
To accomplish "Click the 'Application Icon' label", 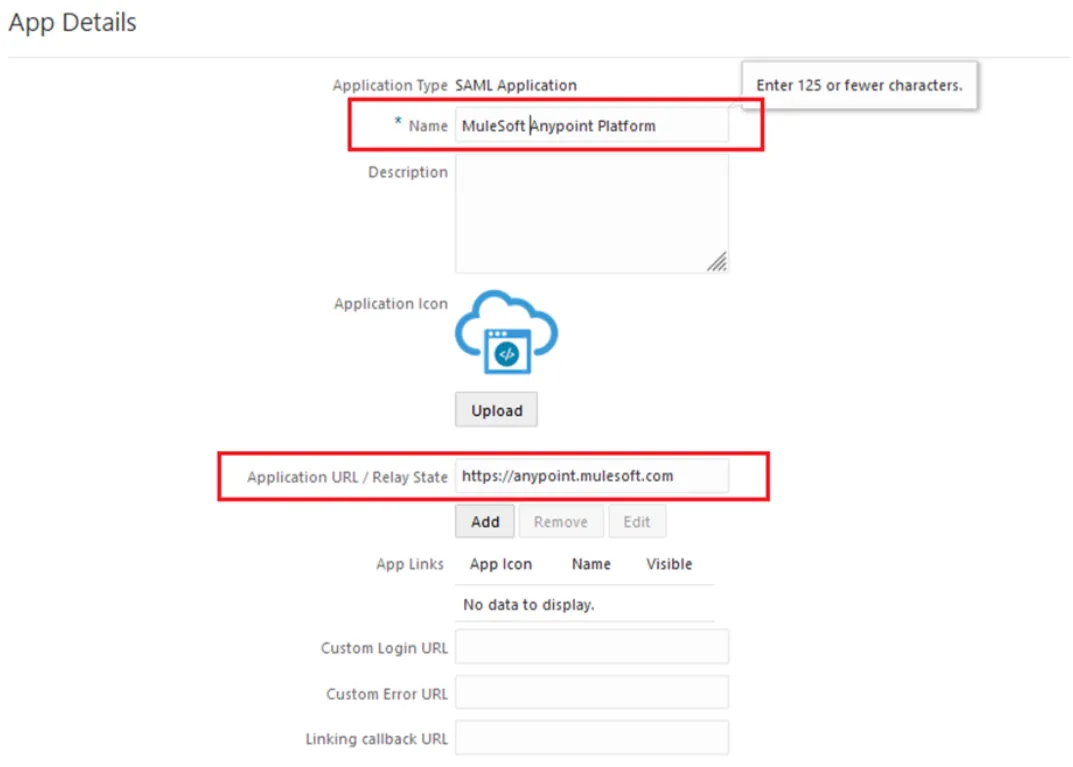I will click(391, 303).
